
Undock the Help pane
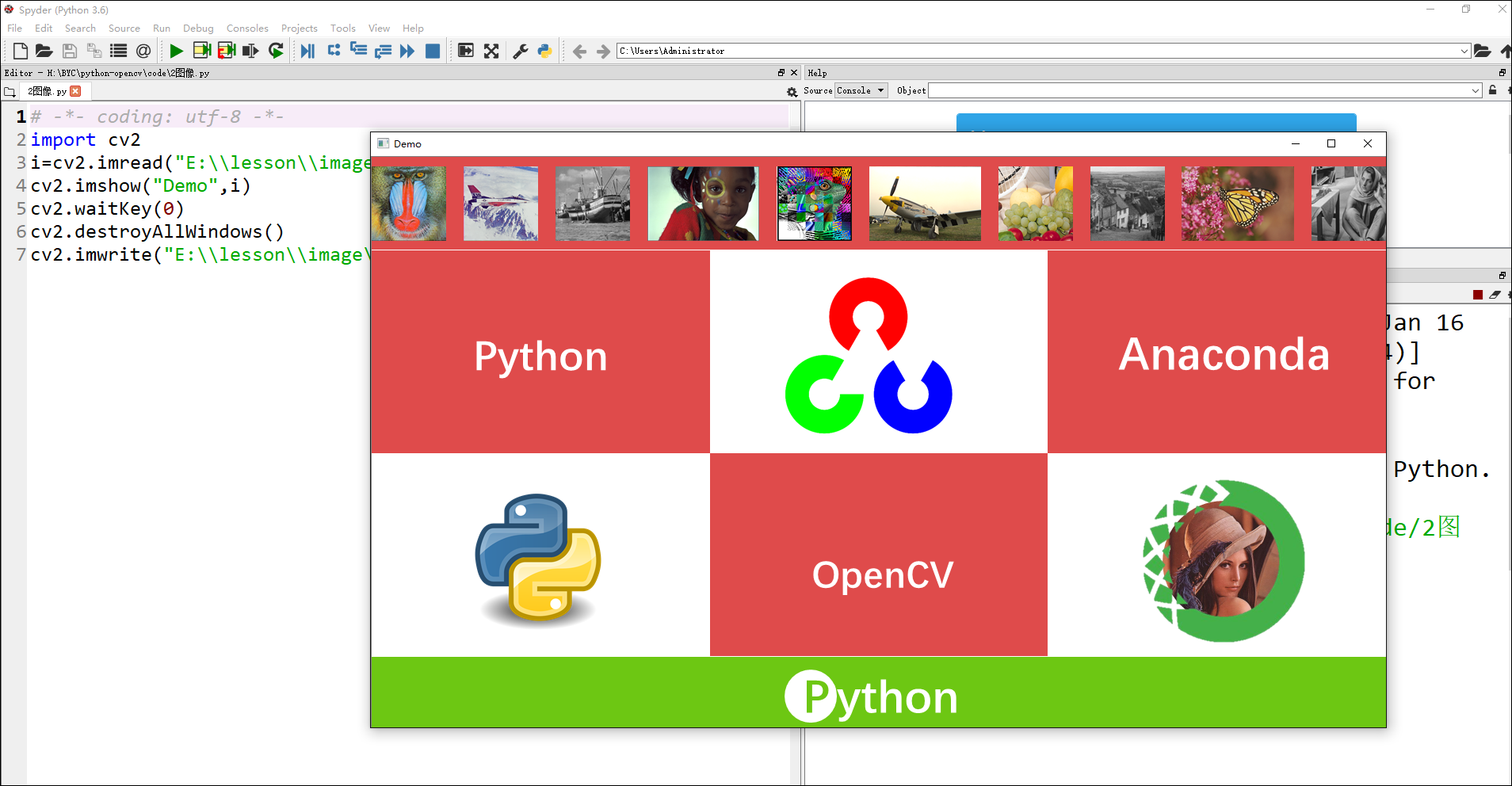(x=1502, y=73)
